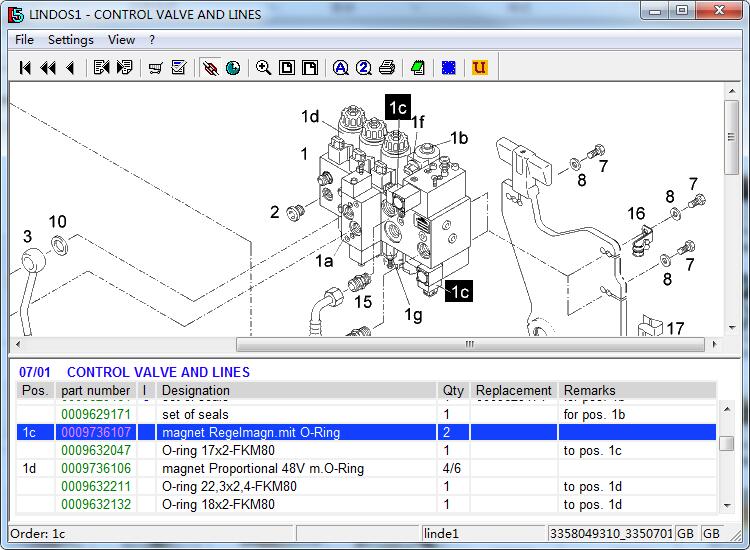
Task: Click the lower highlighted 1c callout in diagram
Action: (x=459, y=291)
